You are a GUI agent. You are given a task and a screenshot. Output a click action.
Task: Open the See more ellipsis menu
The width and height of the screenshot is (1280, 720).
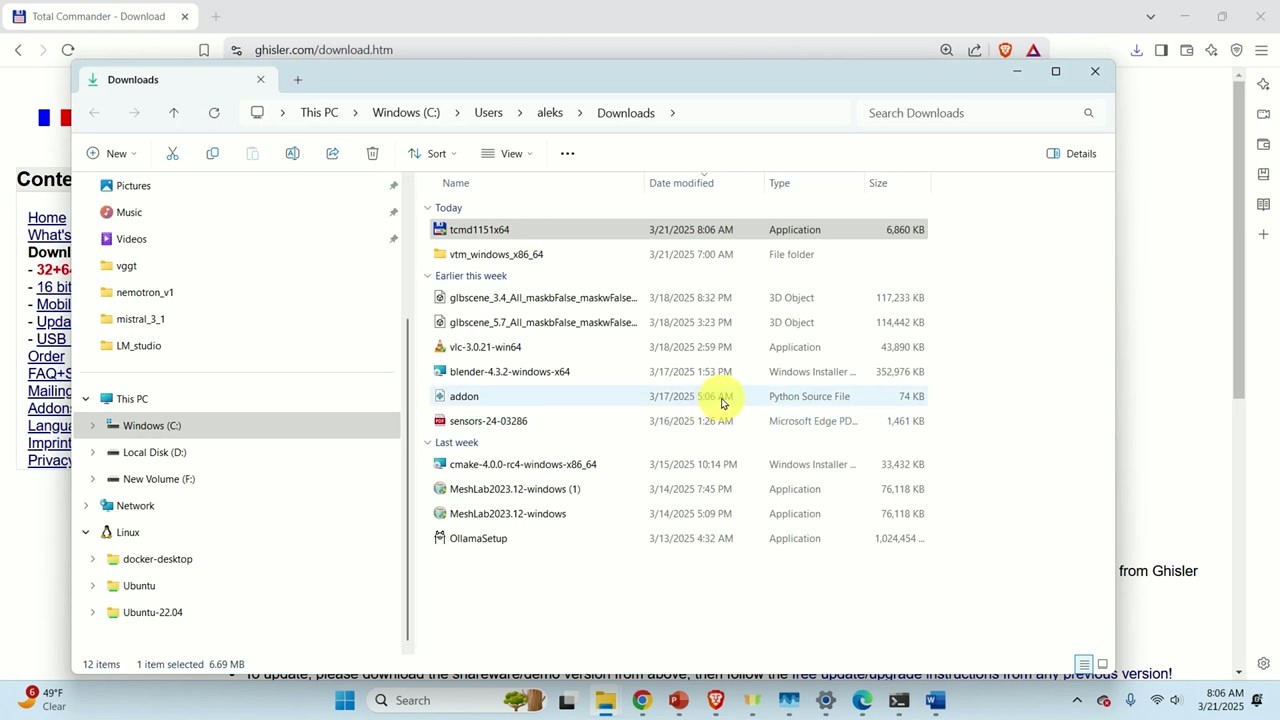click(567, 153)
